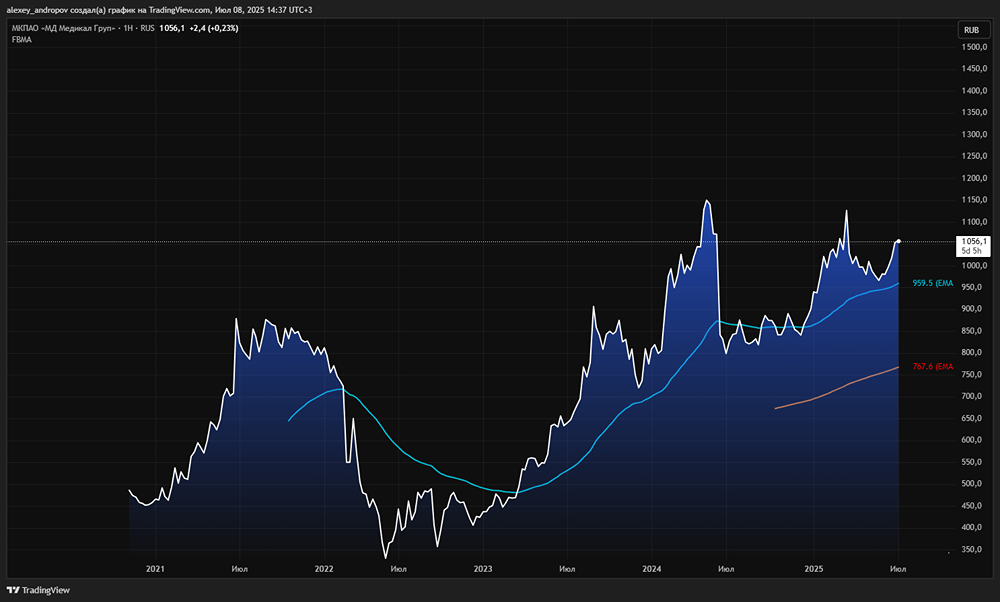The height and width of the screenshot is (602, 1000).
Task: Click the 1350,0 price axis label
Action: 974,112
